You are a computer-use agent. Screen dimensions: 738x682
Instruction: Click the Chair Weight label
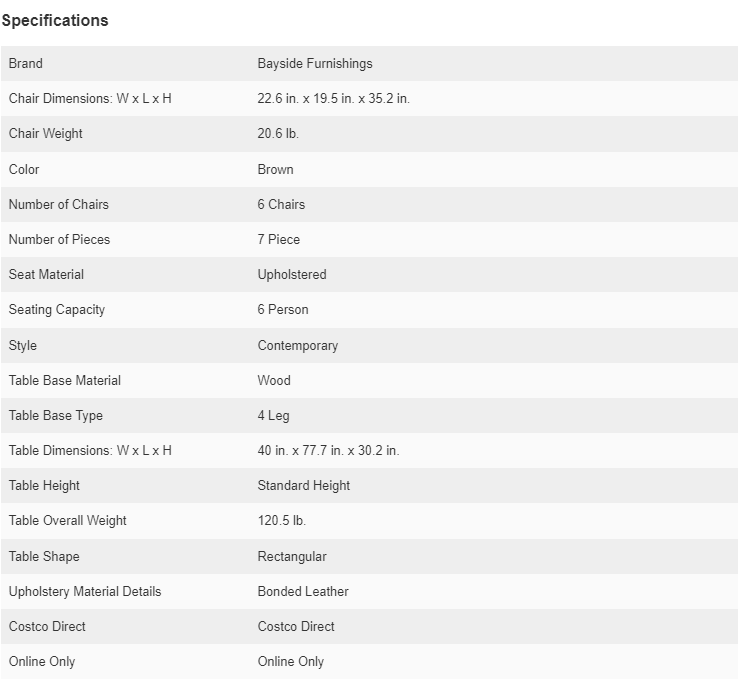click(x=46, y=134)
